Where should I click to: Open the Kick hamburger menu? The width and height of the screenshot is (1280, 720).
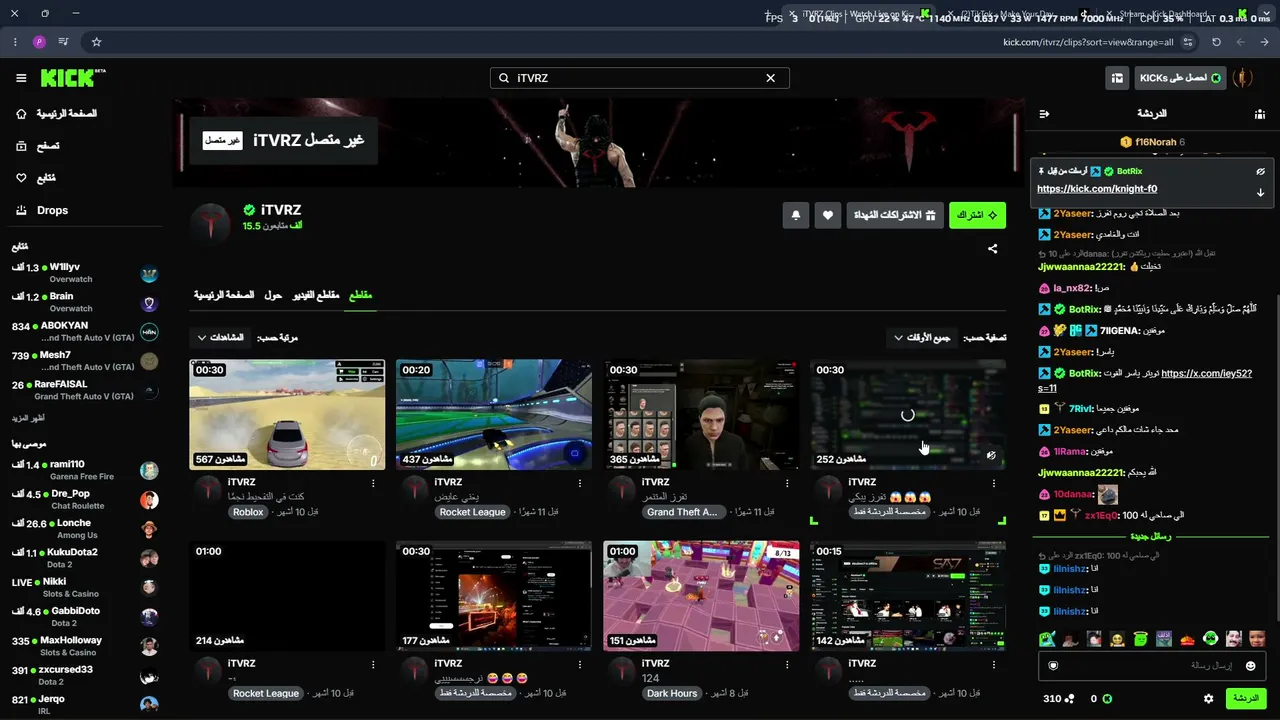pyautogui.click(x=21, y=78)
